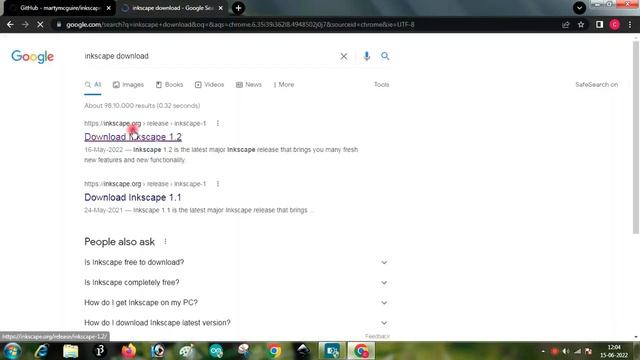Go back using browser back arrow

click(10, 24)
